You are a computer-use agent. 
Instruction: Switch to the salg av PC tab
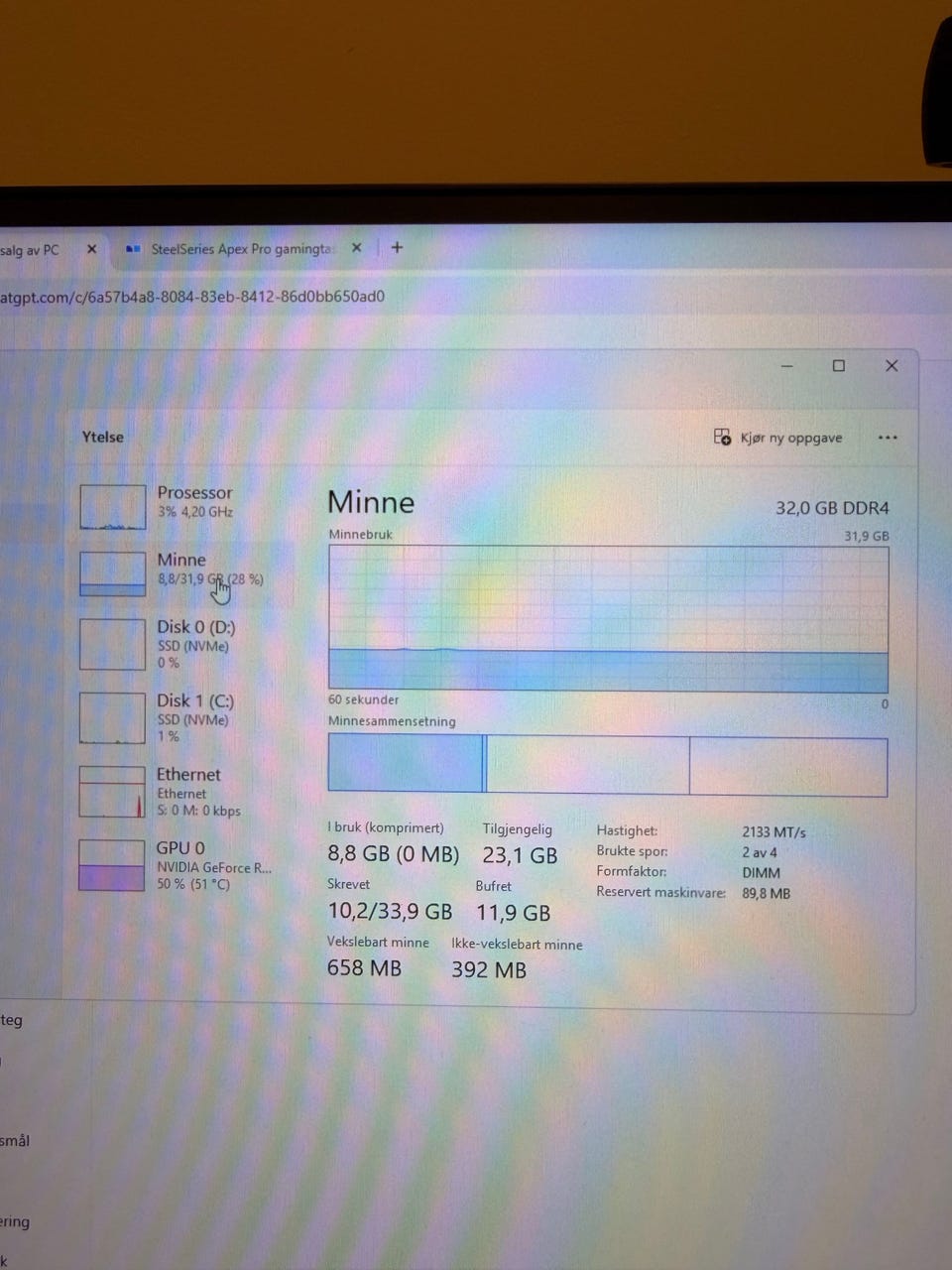pyautogui.click(x=30, y=250)
